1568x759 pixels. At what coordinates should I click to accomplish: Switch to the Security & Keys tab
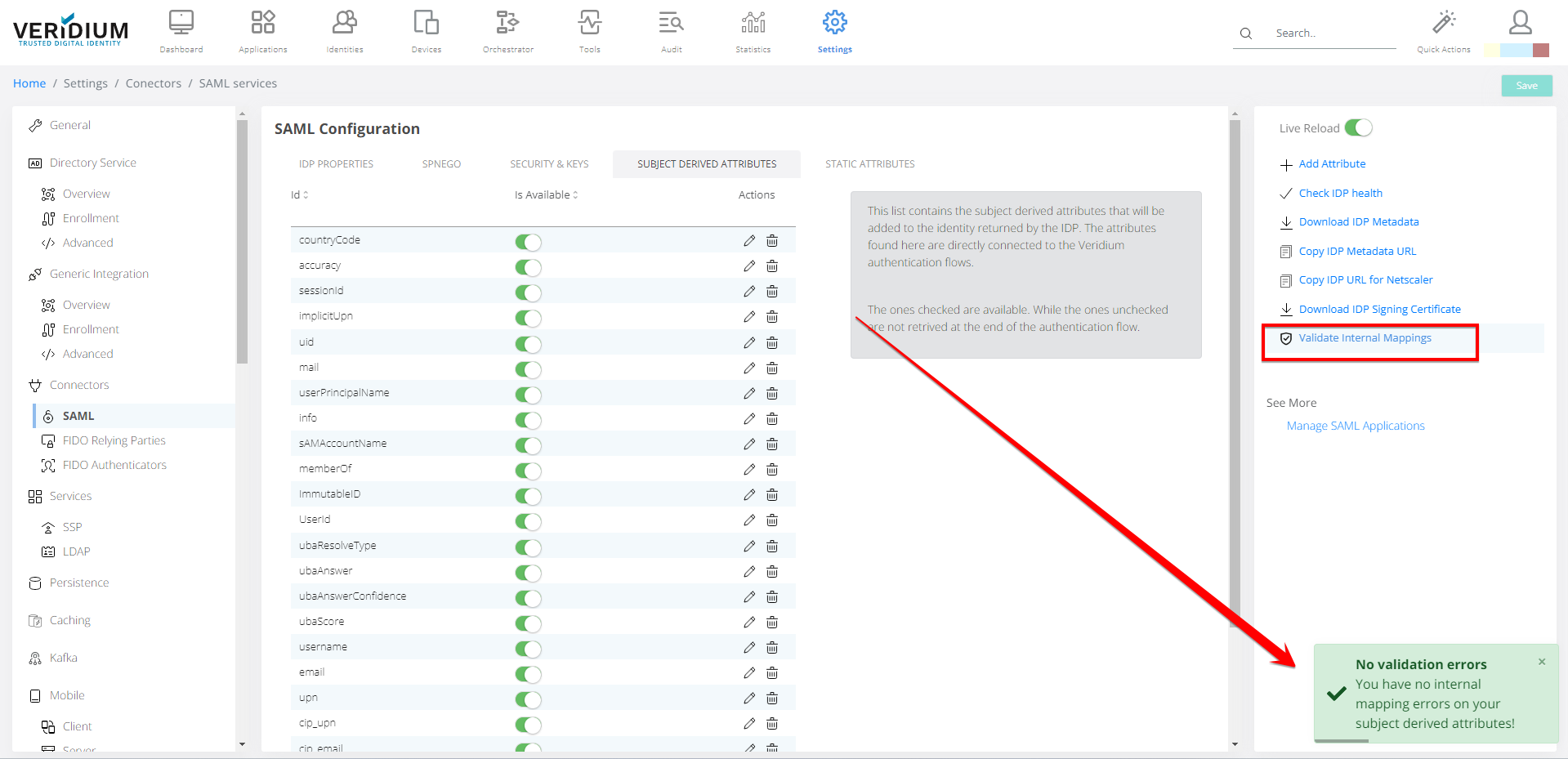click(549, 164)
